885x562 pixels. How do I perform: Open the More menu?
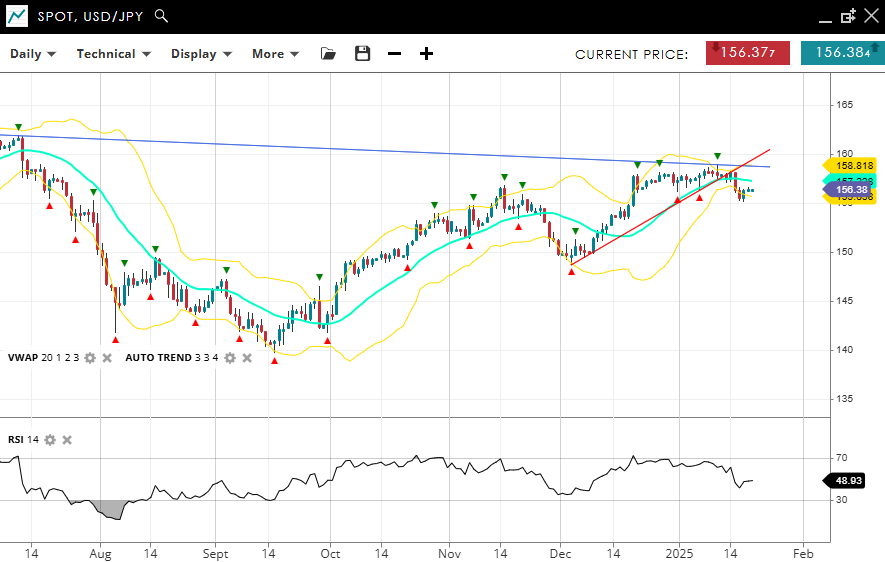tap(275, 54)
